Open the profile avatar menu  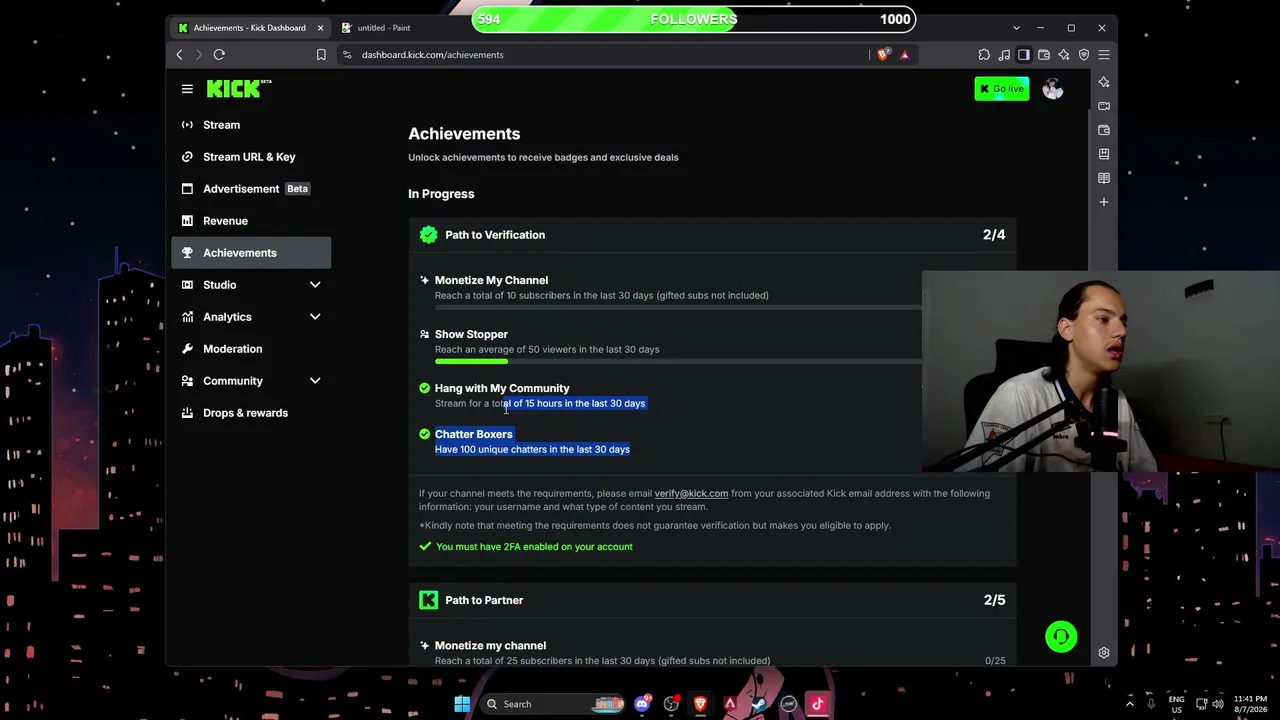(1052, 89)
